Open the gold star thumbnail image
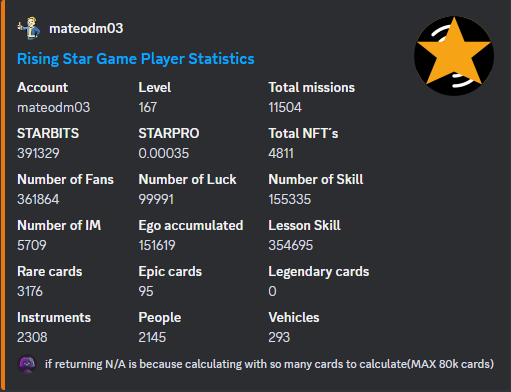The width and height of the screenshot is (511, 392). pyautogui.click(x=454, y=56)
